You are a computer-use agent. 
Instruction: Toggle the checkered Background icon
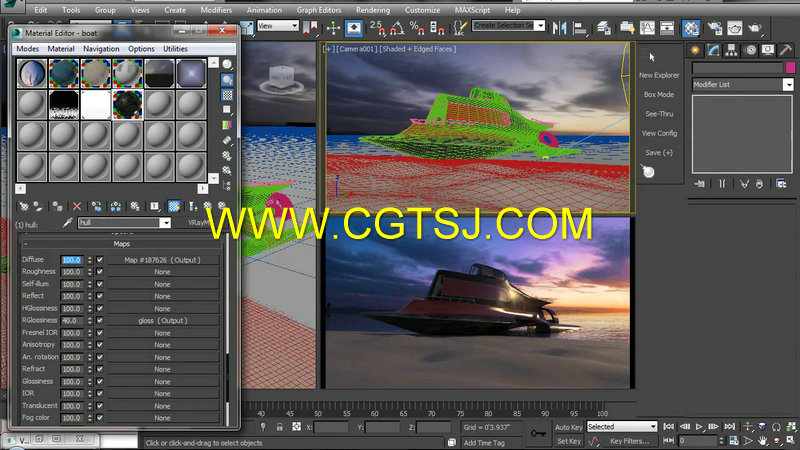click(227, 95)
